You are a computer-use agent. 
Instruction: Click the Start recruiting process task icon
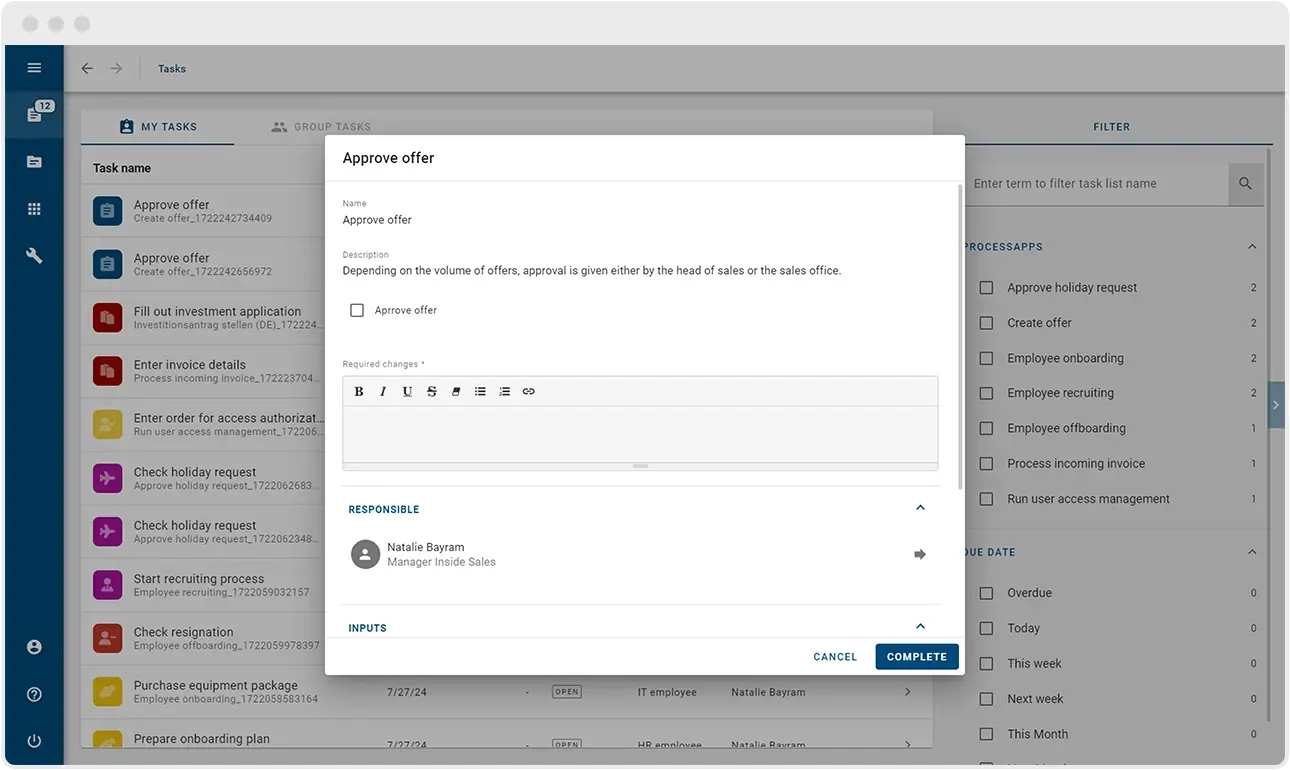[107, 585]
